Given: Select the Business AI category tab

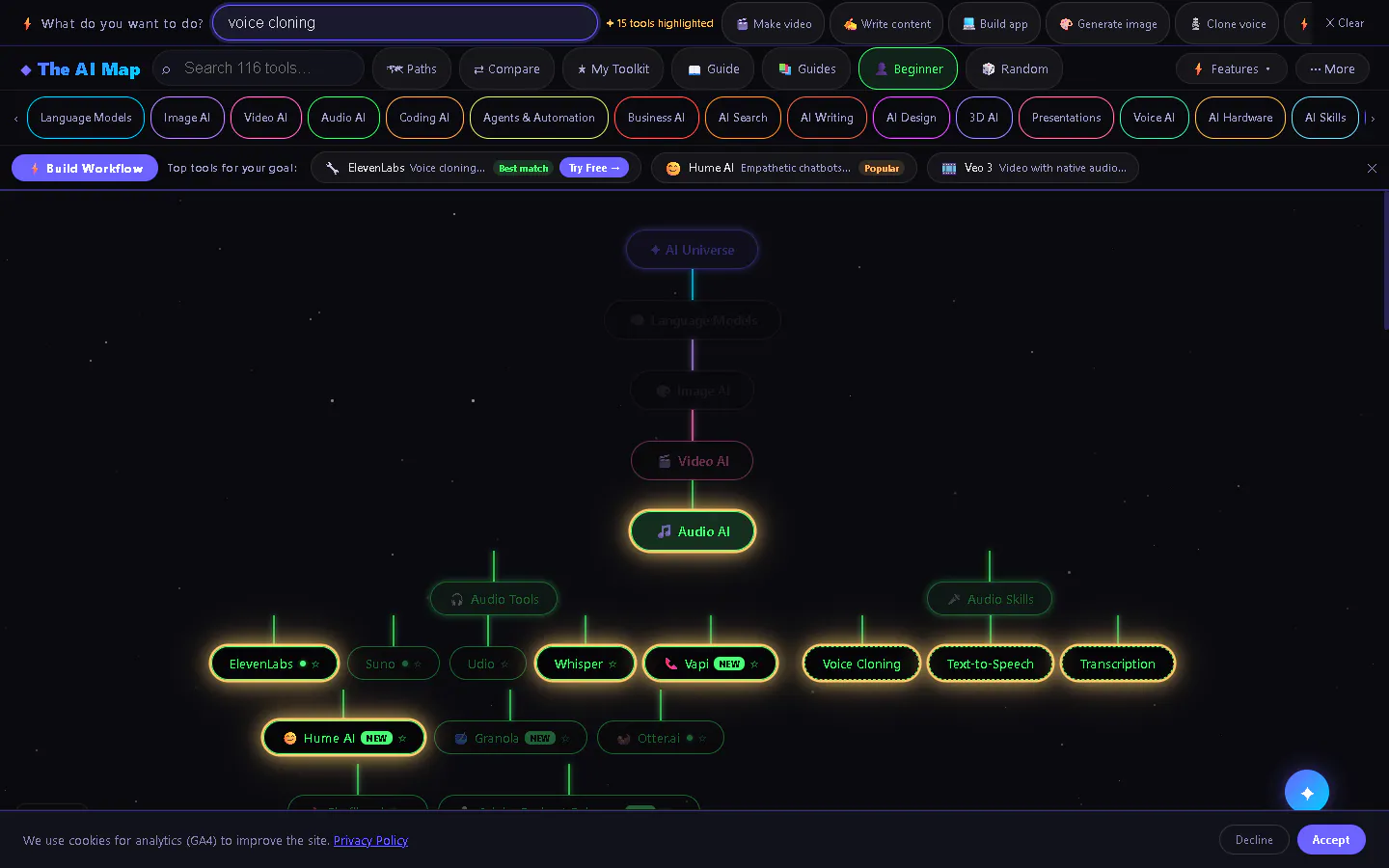Looking at the screenshot, I should click(x=656, y=118).
